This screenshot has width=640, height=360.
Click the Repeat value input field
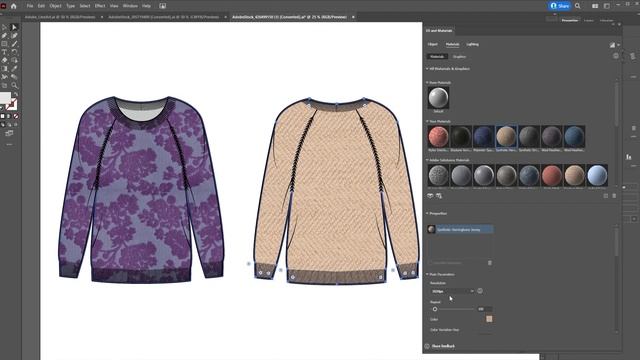484,309
